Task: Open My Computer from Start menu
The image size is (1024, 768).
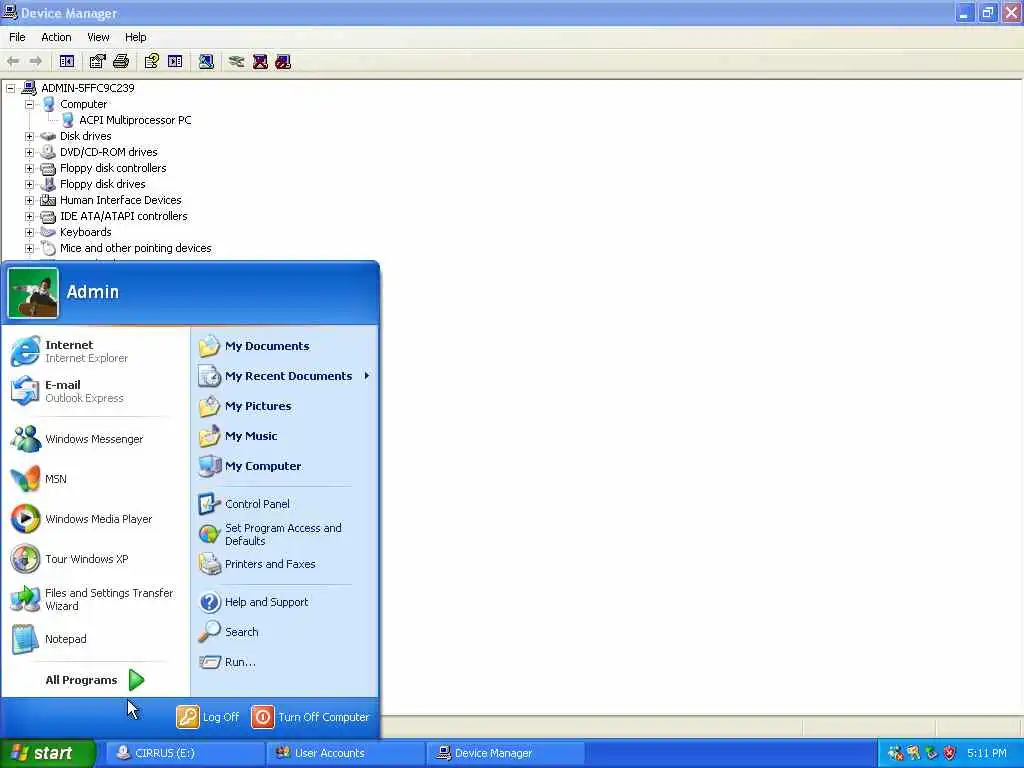Action: coord(285,466)
